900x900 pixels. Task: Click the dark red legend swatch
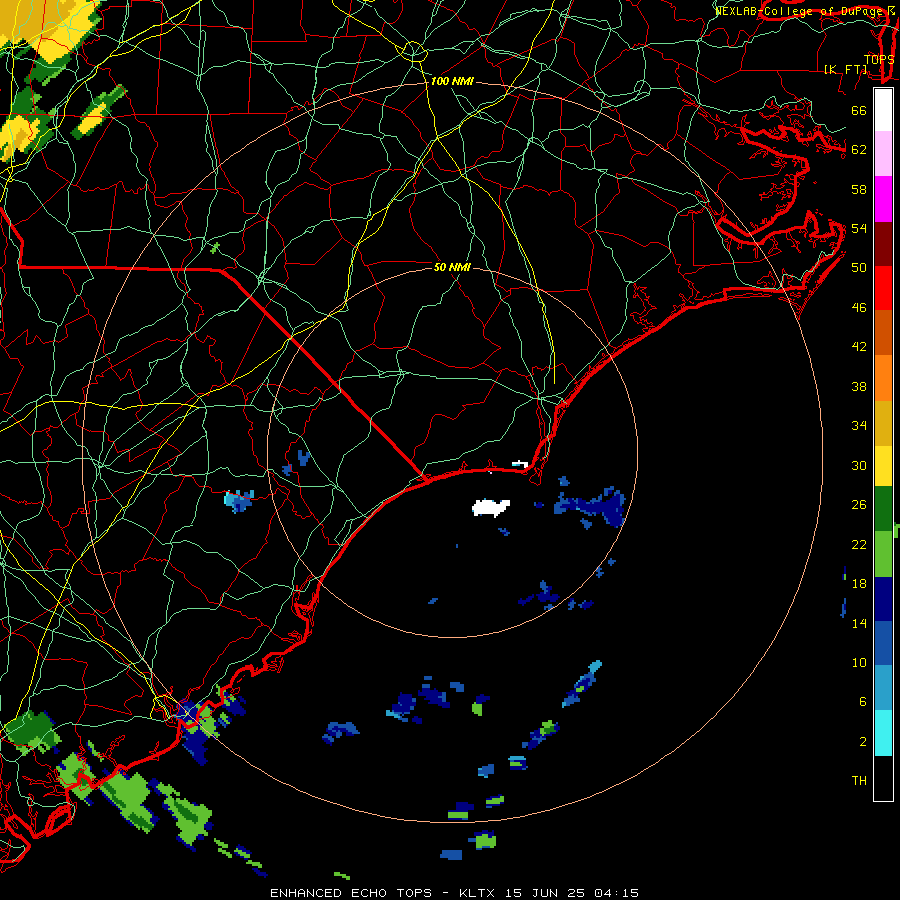[883, 244]
